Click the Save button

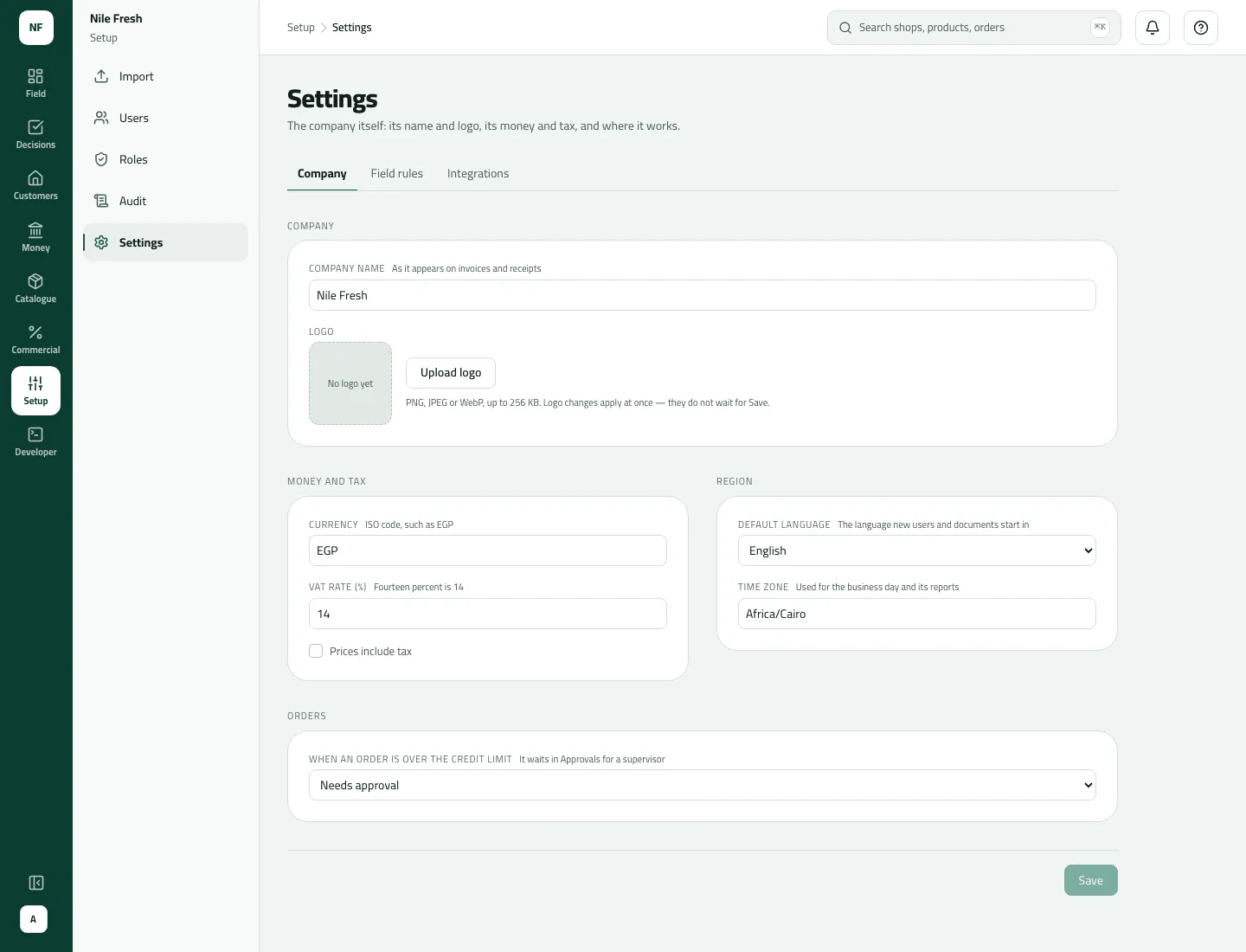[x=1091, y=880]
